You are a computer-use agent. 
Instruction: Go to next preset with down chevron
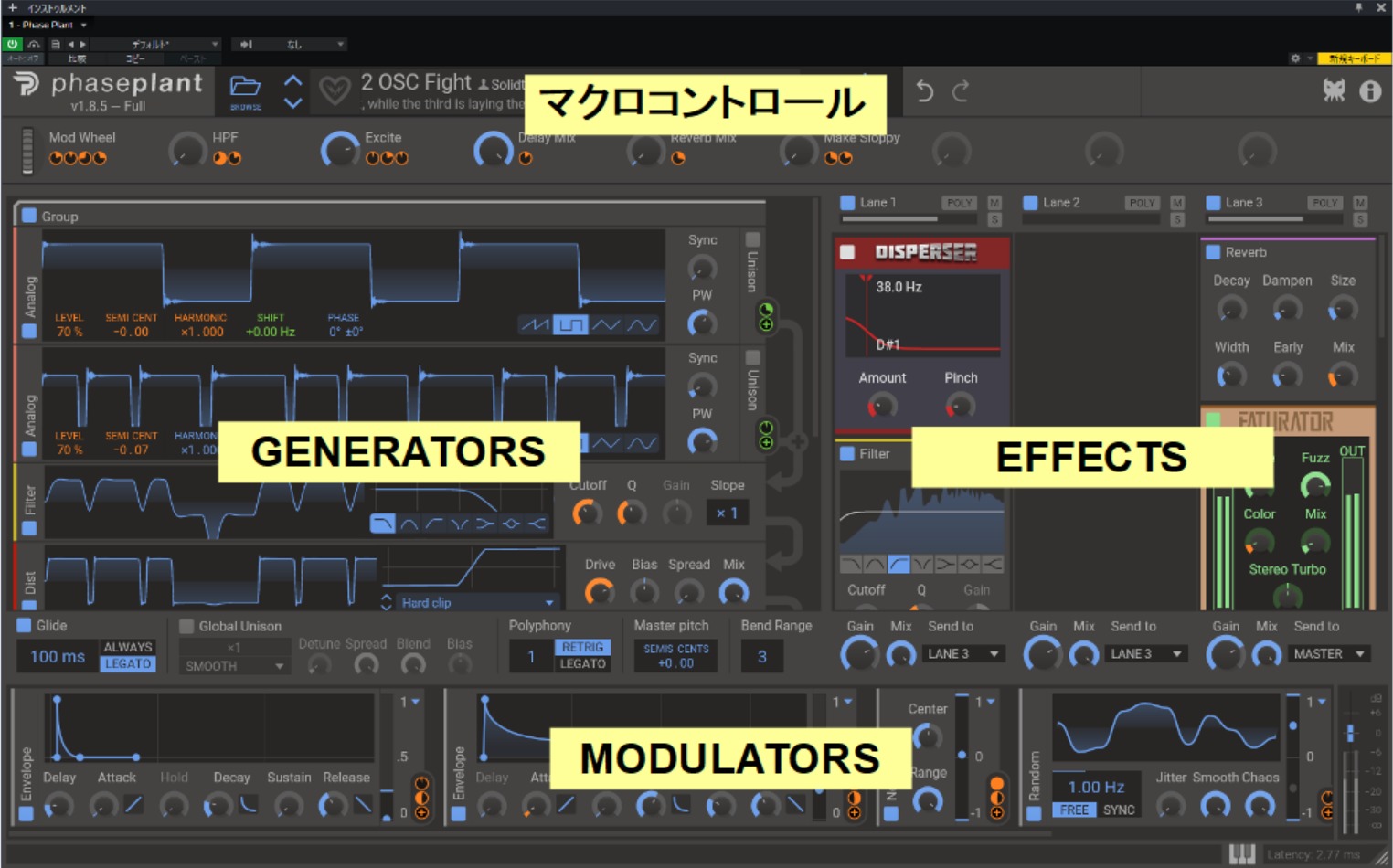pos(292,102)
